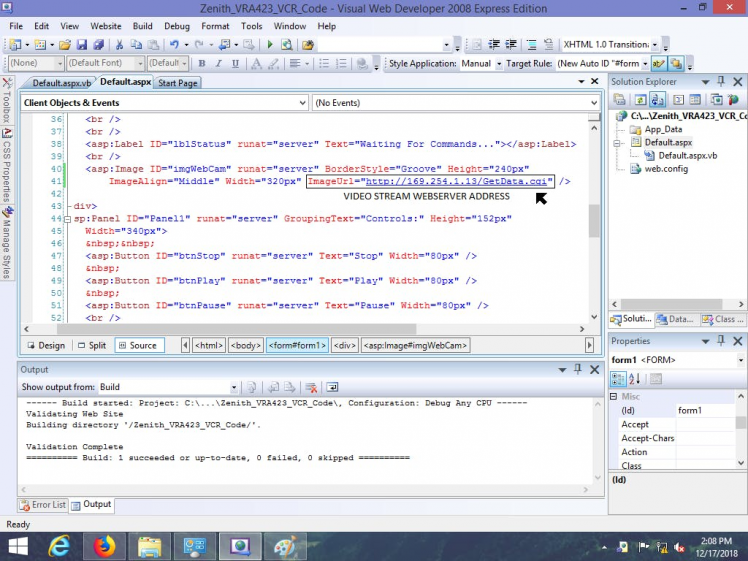Toggle Bold formatting button
Viewport: 748px width, 561px height.
[201, 64]
